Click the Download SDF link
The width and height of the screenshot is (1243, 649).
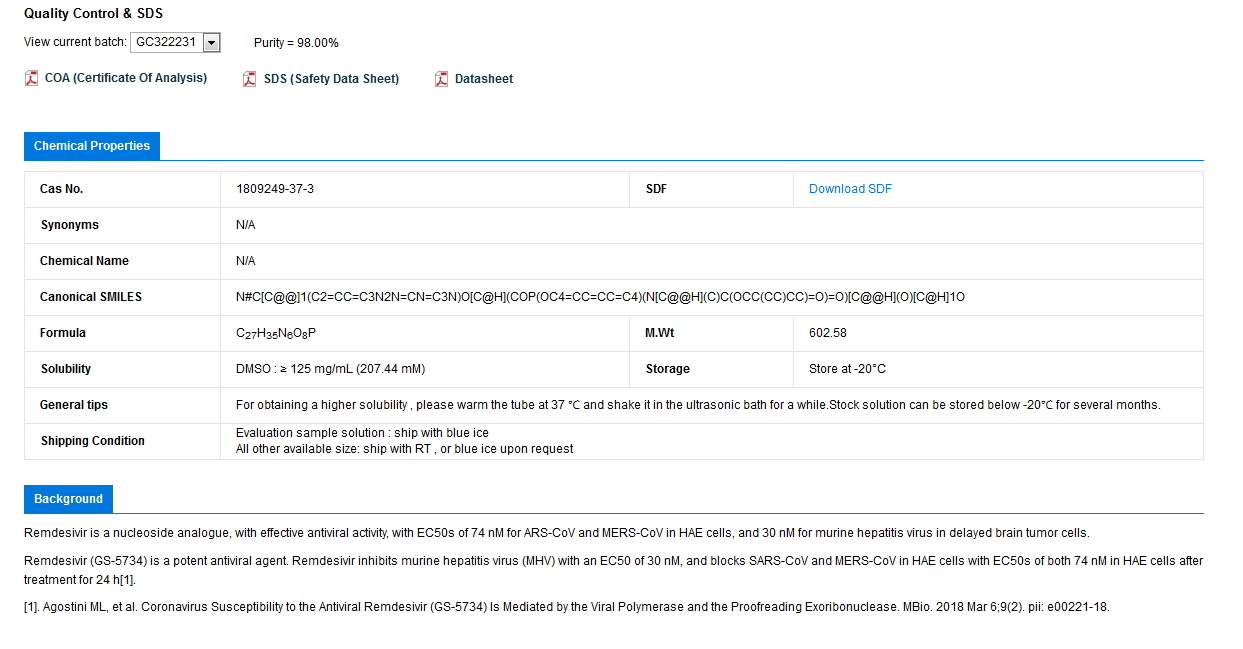(850, 189)
